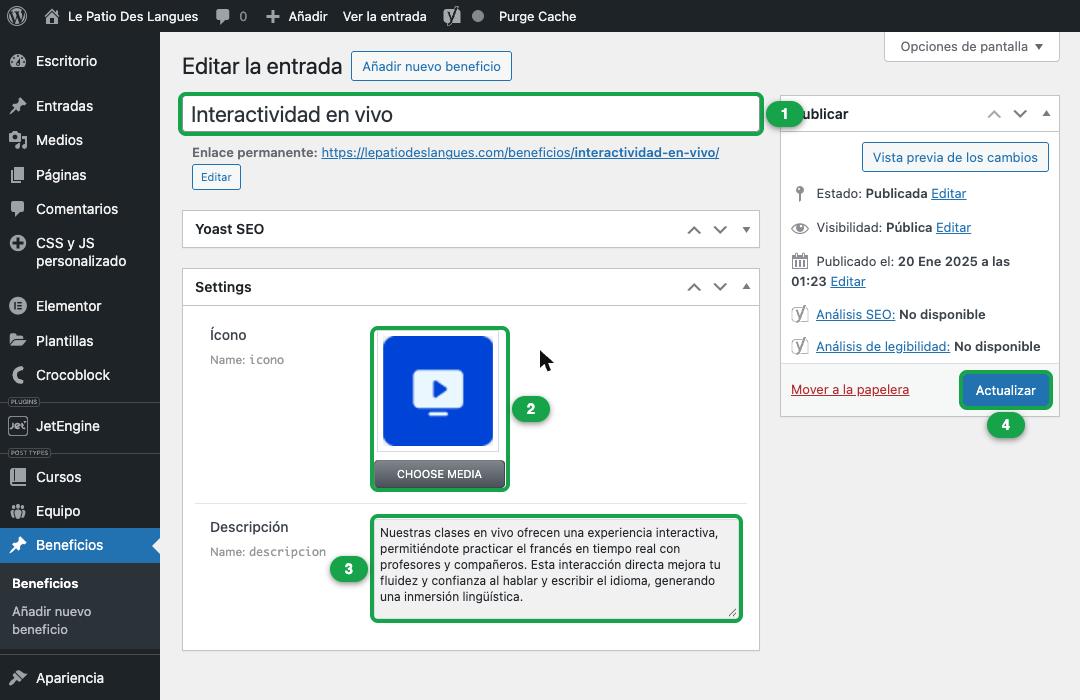
Task: Click the WordPress logo in admin bar
Action: click(17, 16)
